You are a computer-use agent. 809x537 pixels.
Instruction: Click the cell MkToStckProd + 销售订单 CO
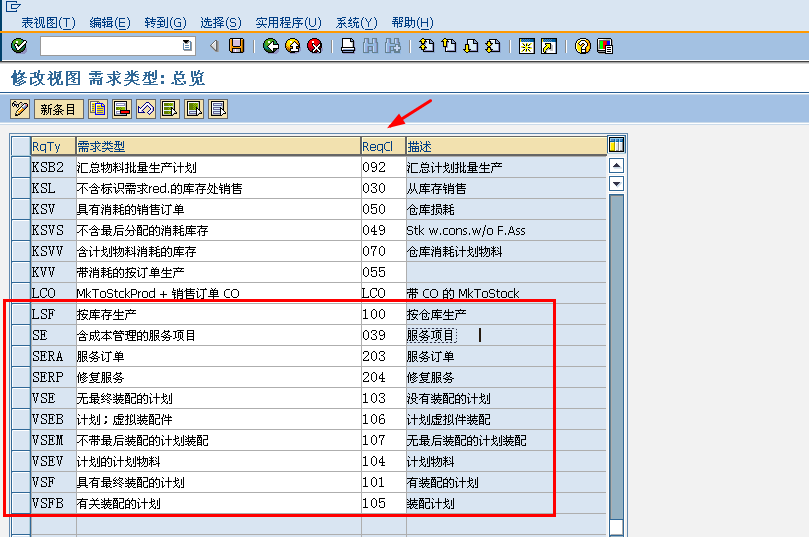tap(218, 293)
